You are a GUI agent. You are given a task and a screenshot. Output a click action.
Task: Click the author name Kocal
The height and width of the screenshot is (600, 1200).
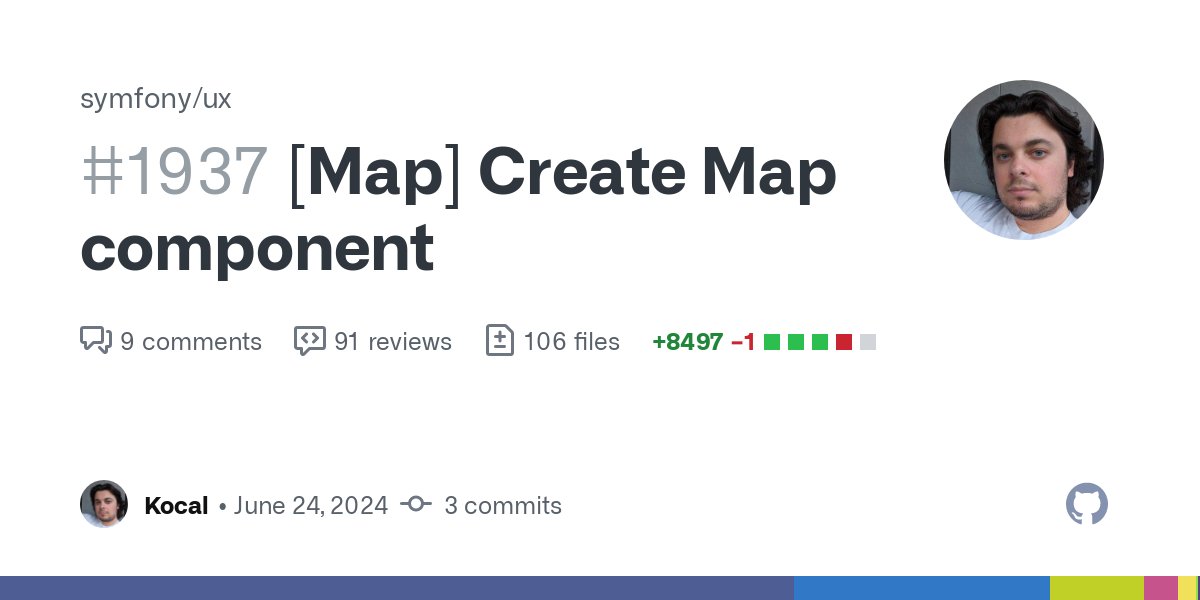[x=176, y=506]
